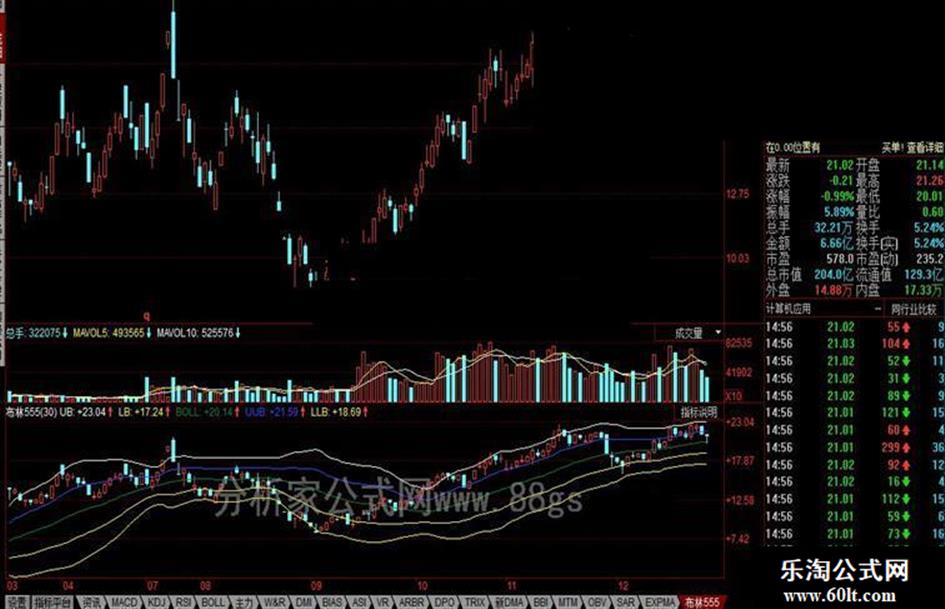Click the 最低 value 20.01

930,197
